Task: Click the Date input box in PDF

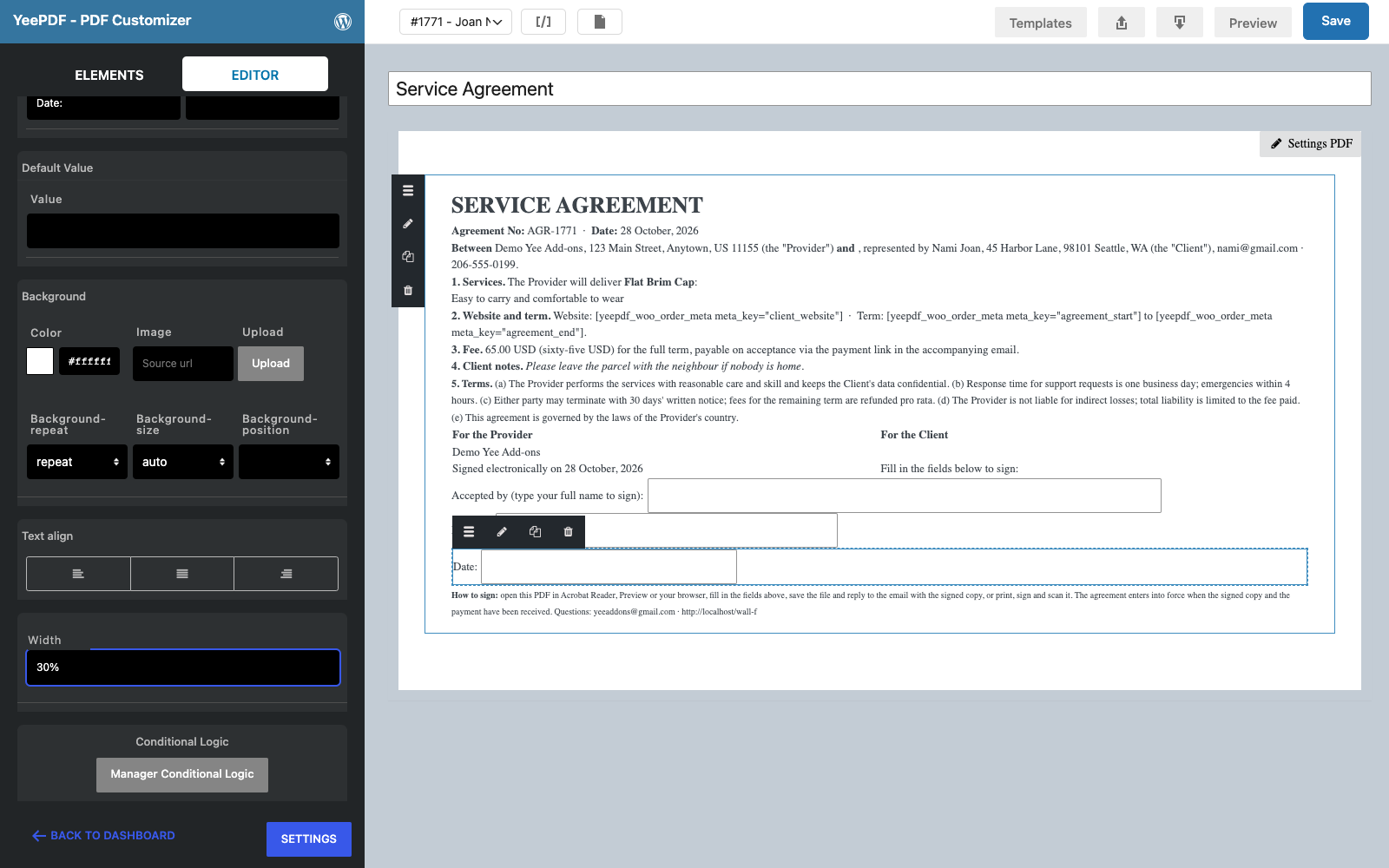Action: [x=609, y=567]
